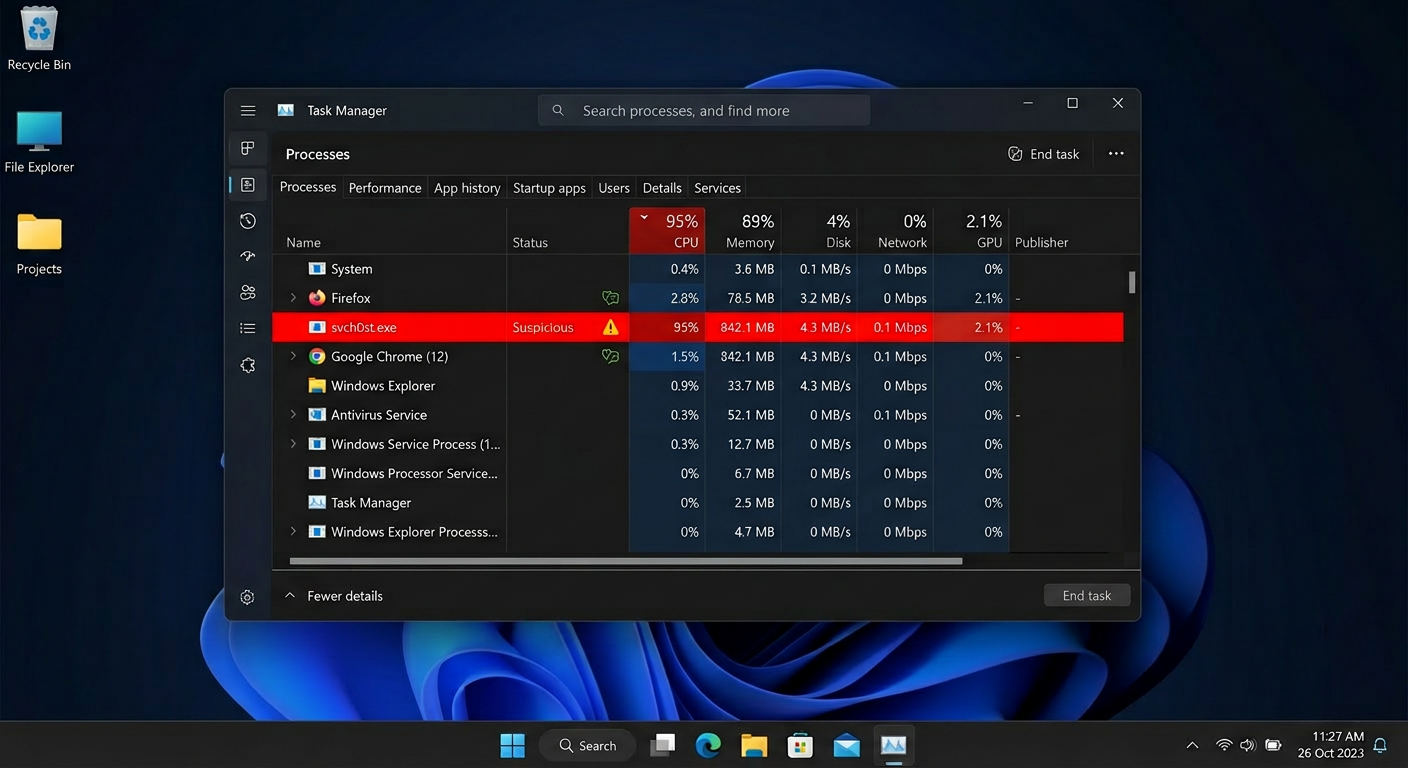Collapse processes under Antivirus Service
This screenshot has height=768, width=1408.
click(291, 414)
